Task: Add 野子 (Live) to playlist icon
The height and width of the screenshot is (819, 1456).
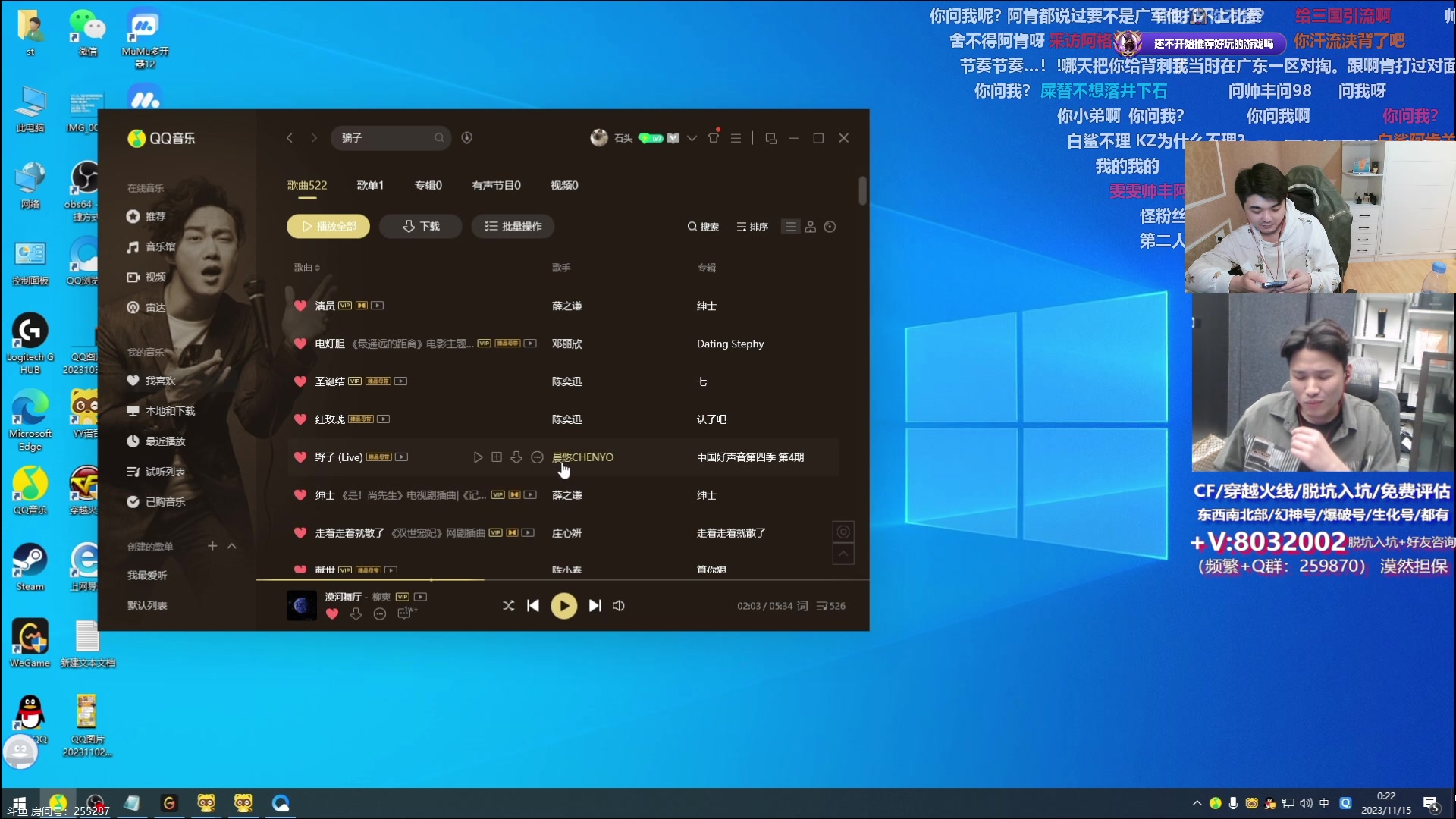Action: [x=497, y=457]
